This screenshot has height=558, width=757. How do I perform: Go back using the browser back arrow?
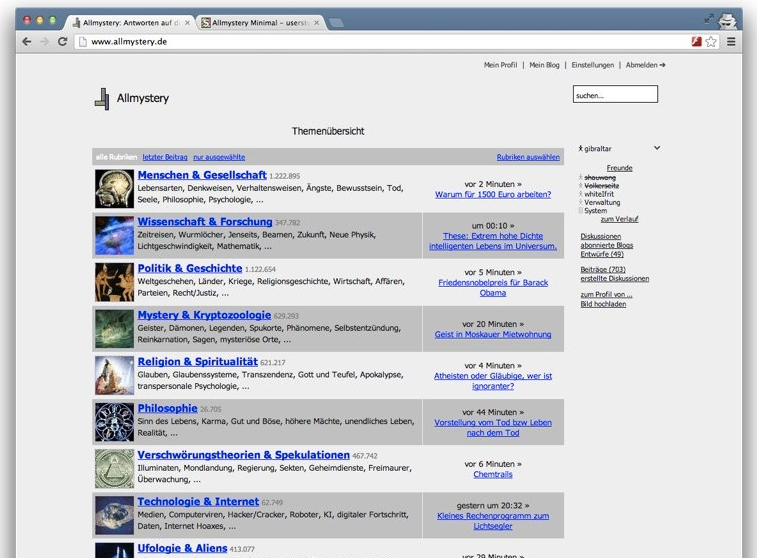[x=27, y=42]
